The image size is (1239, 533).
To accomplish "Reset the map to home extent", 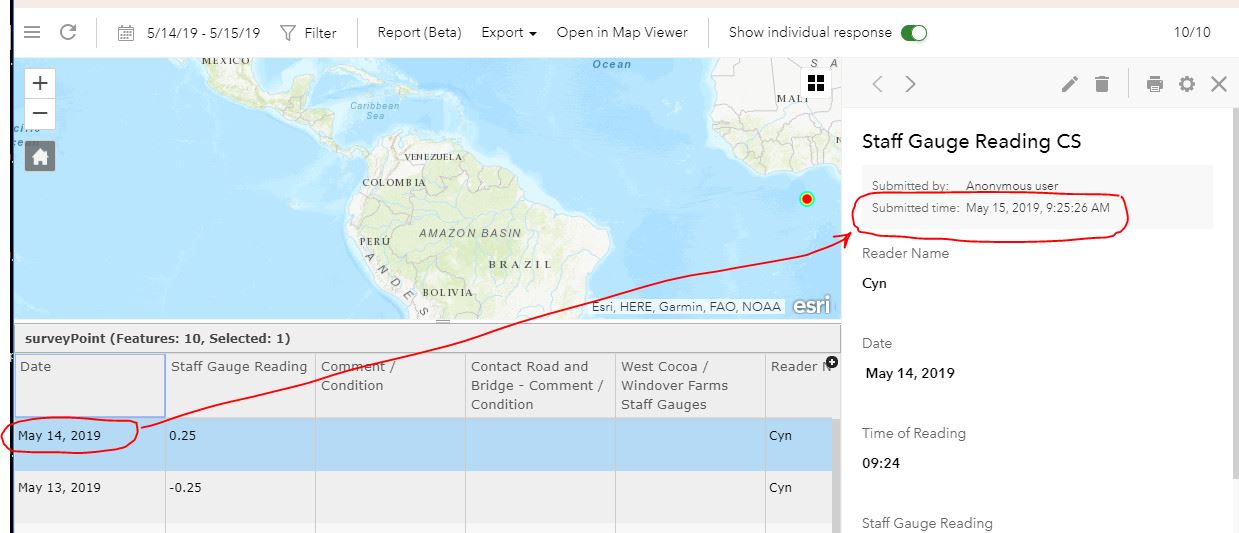I will (x=40, y=157).
